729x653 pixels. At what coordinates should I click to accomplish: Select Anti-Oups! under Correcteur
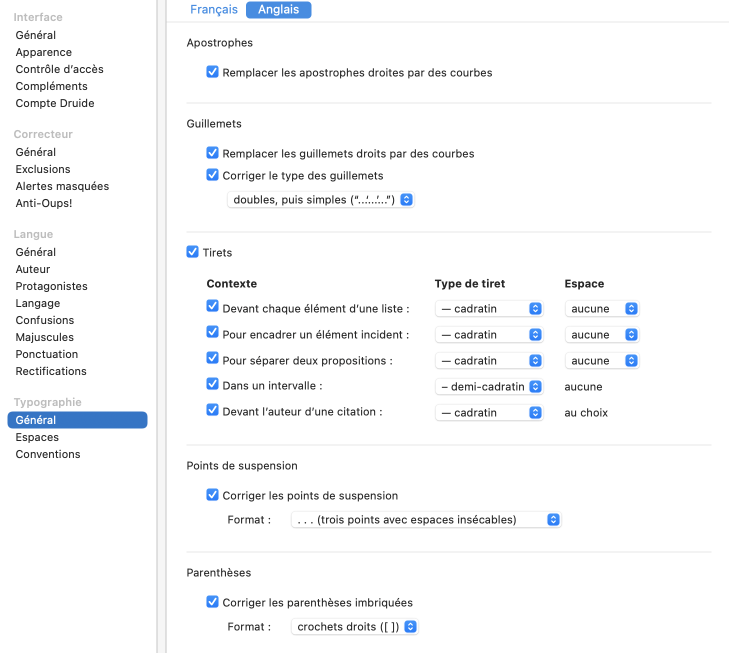point(44,203)
